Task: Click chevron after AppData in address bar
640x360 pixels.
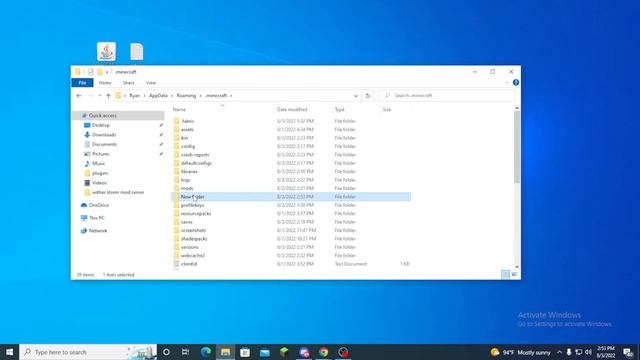Action: point(172,96)
